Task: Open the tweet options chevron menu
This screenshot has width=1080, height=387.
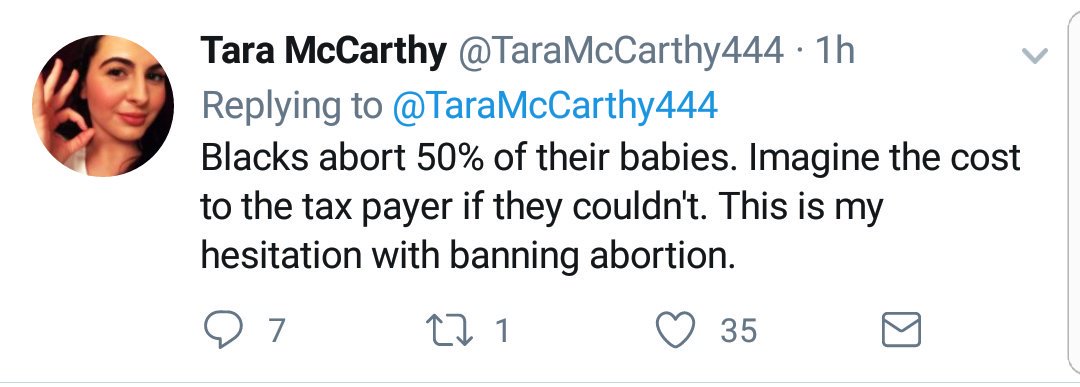Action: 1035,55
